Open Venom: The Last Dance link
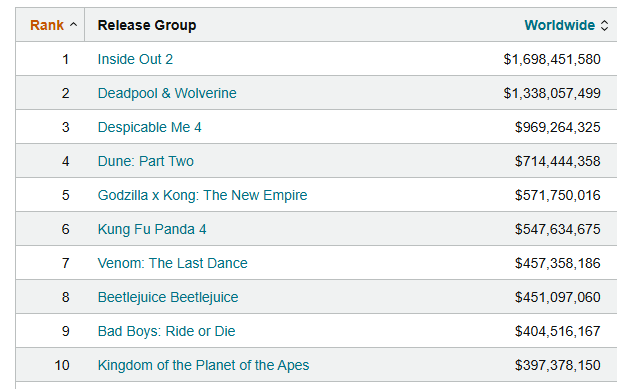617x389 pixels. [172, 263]
